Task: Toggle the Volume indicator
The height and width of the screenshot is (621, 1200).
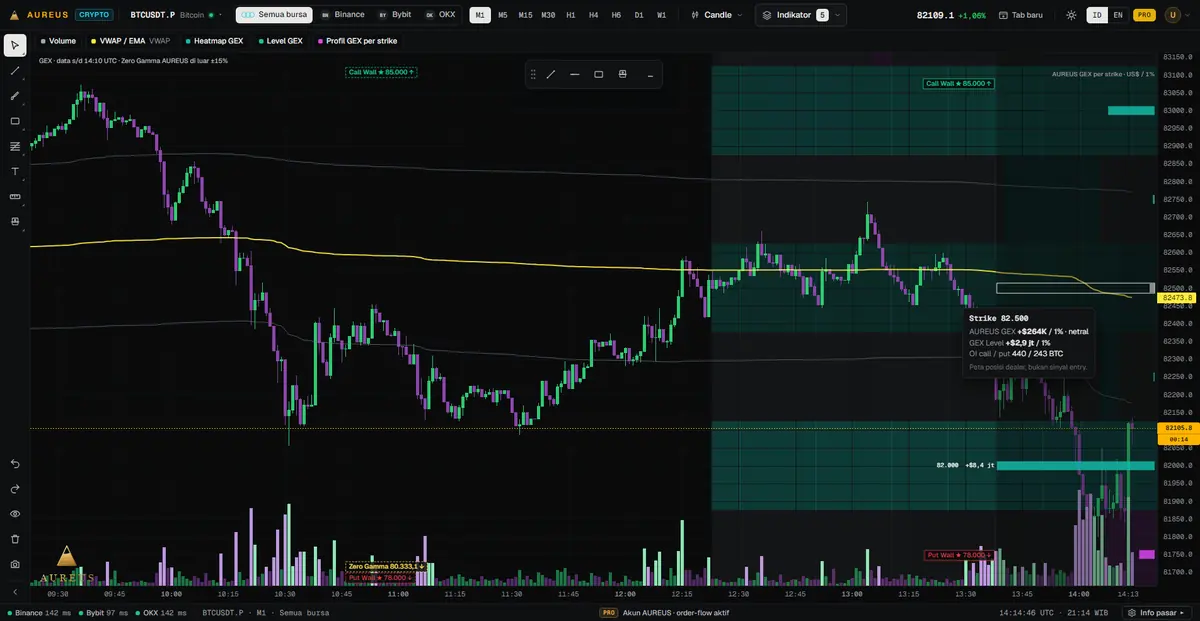Action: pos(58,41)
